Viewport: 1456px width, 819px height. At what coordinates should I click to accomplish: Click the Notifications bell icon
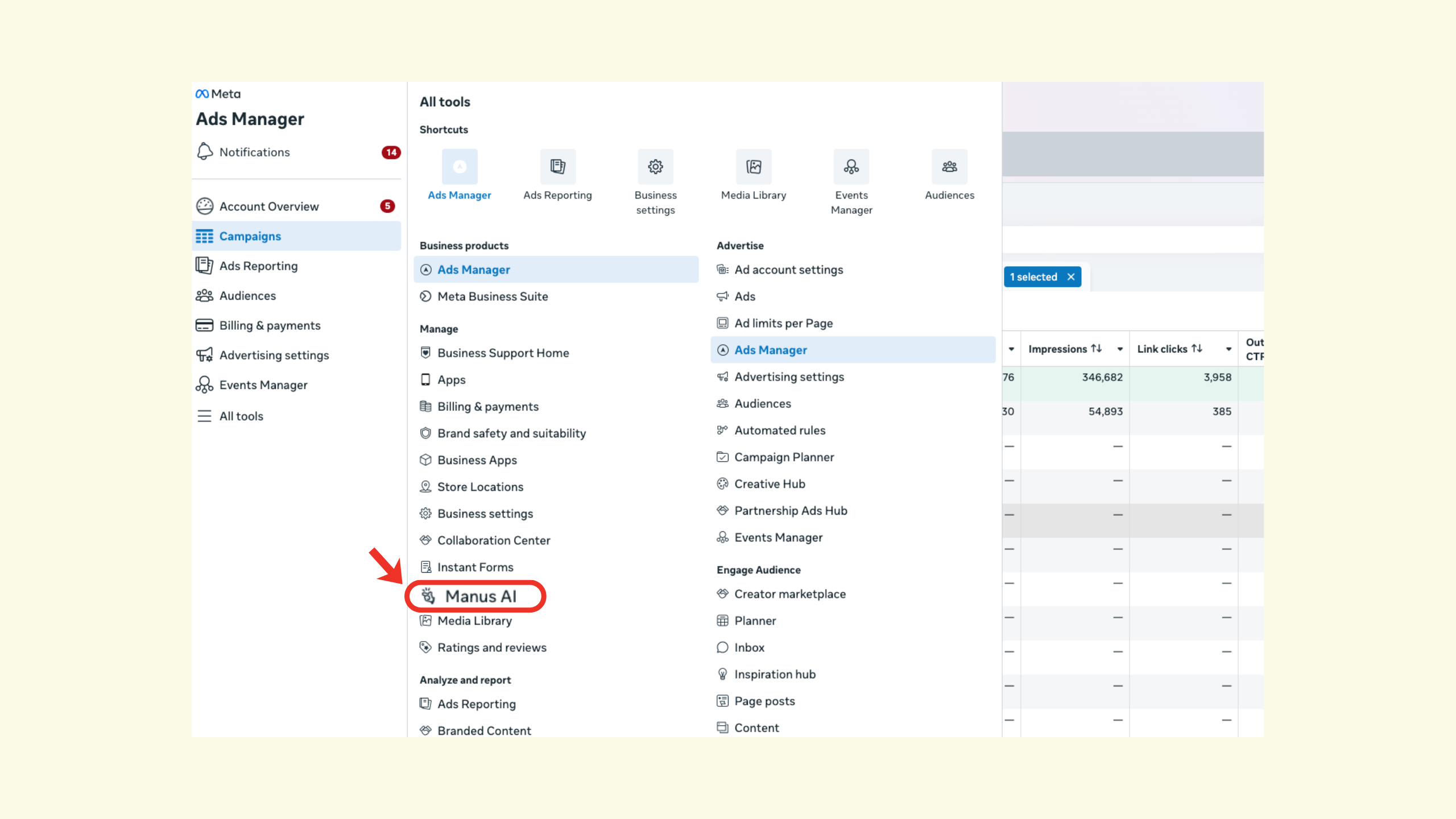[205, 152]
